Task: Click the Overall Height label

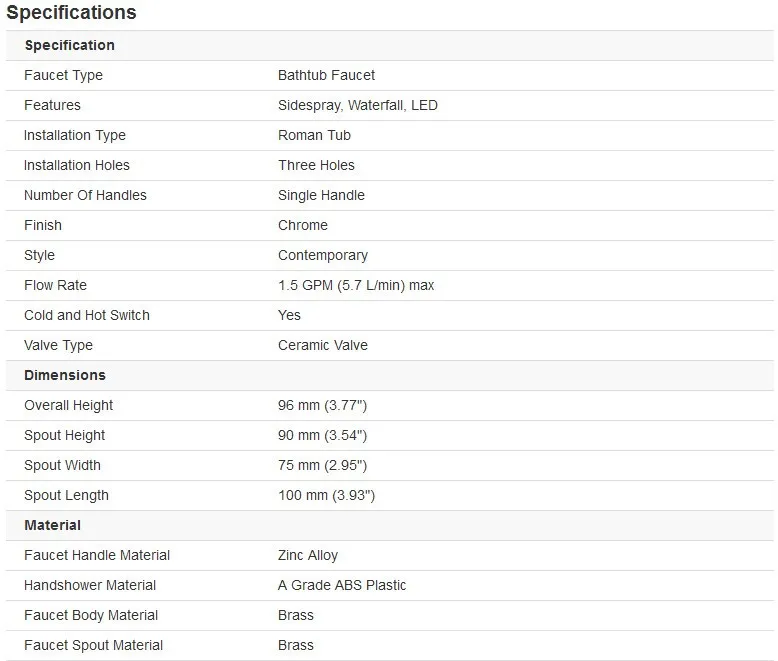Action: click(x=68, y=405)
